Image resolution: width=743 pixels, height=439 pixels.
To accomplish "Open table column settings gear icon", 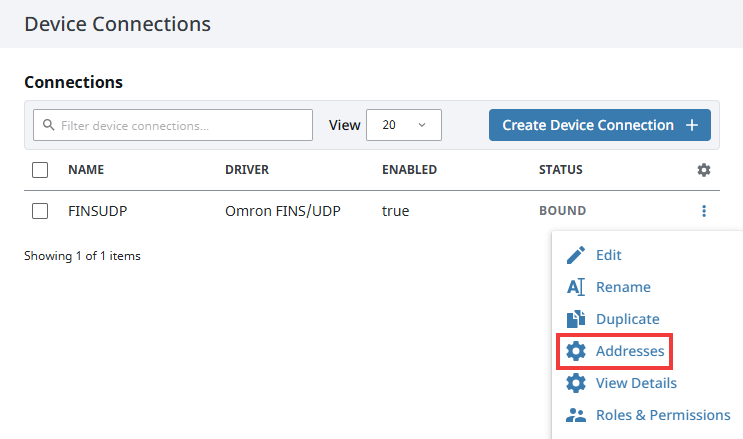I will (704, 170).
